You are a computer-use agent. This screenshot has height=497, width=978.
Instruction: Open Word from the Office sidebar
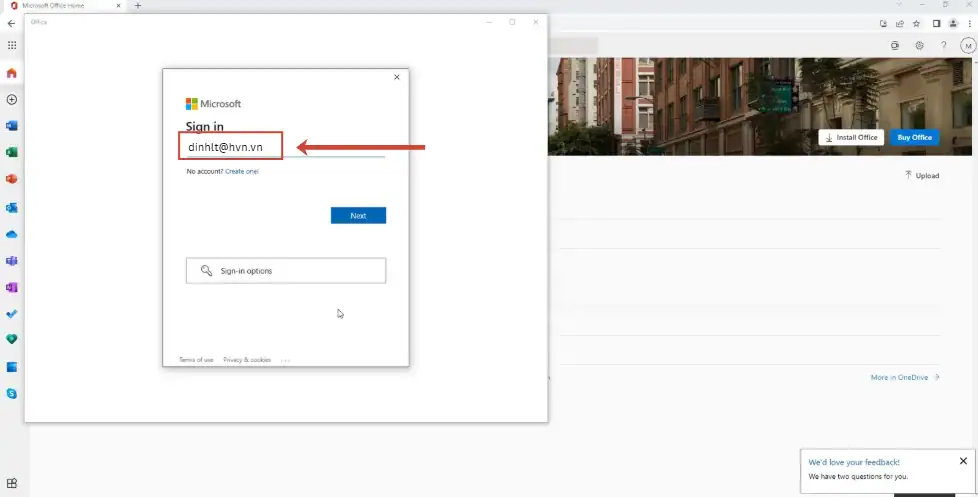tap(12, 126)
